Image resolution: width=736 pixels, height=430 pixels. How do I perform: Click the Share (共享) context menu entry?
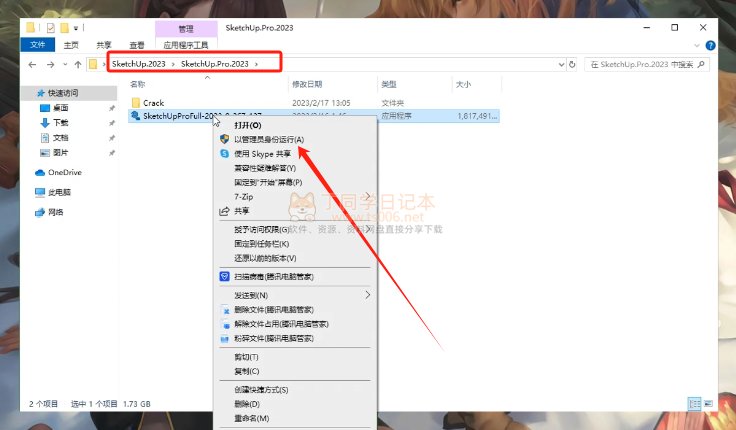[x=242, y=211]
